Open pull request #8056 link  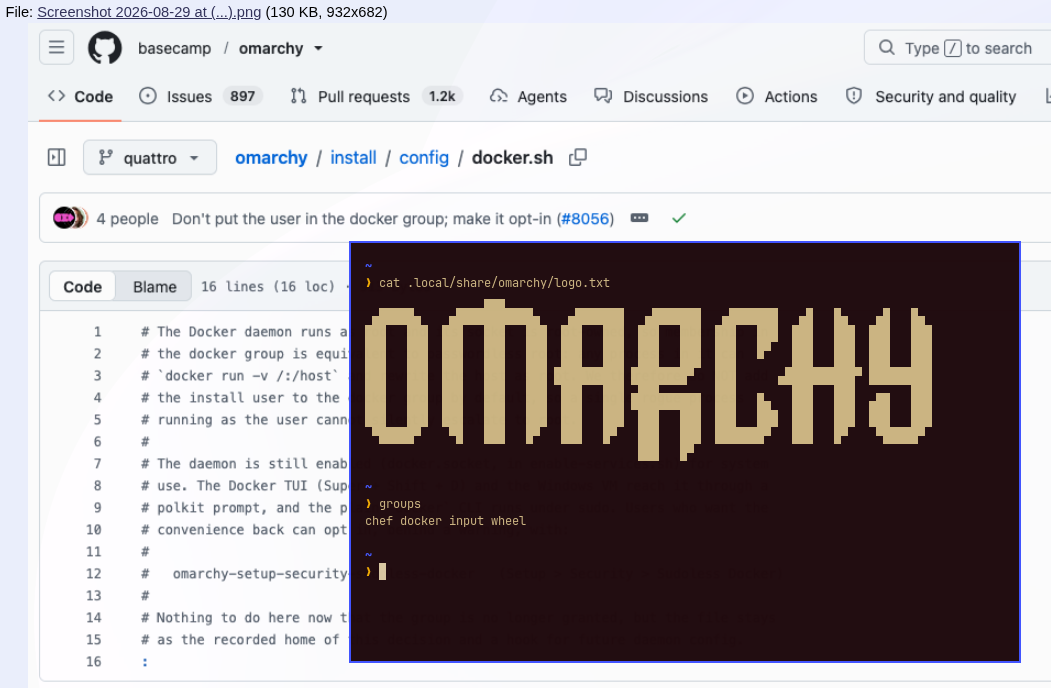point(585,219)
